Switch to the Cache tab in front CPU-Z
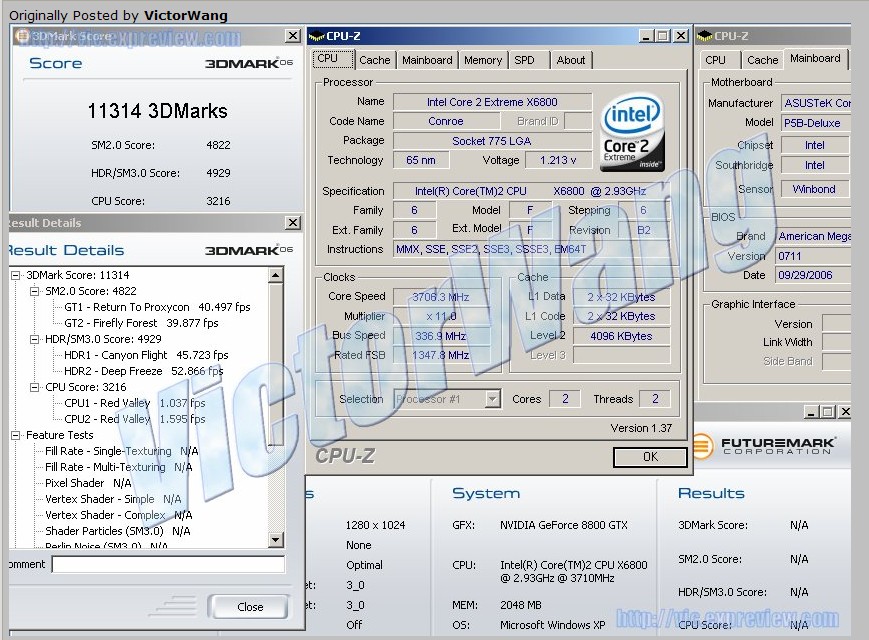This screenshot has width=869, height=640. coord(375,60)
